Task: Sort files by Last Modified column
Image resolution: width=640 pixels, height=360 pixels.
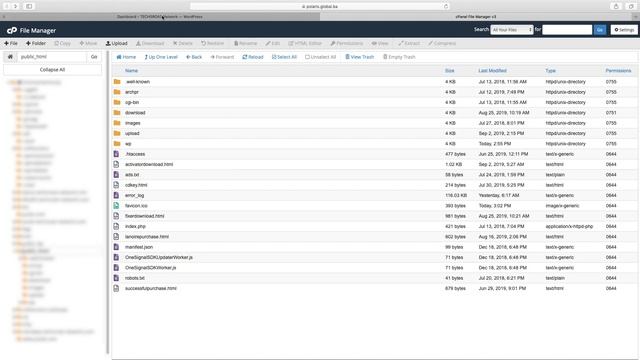Action: [492, 71]
